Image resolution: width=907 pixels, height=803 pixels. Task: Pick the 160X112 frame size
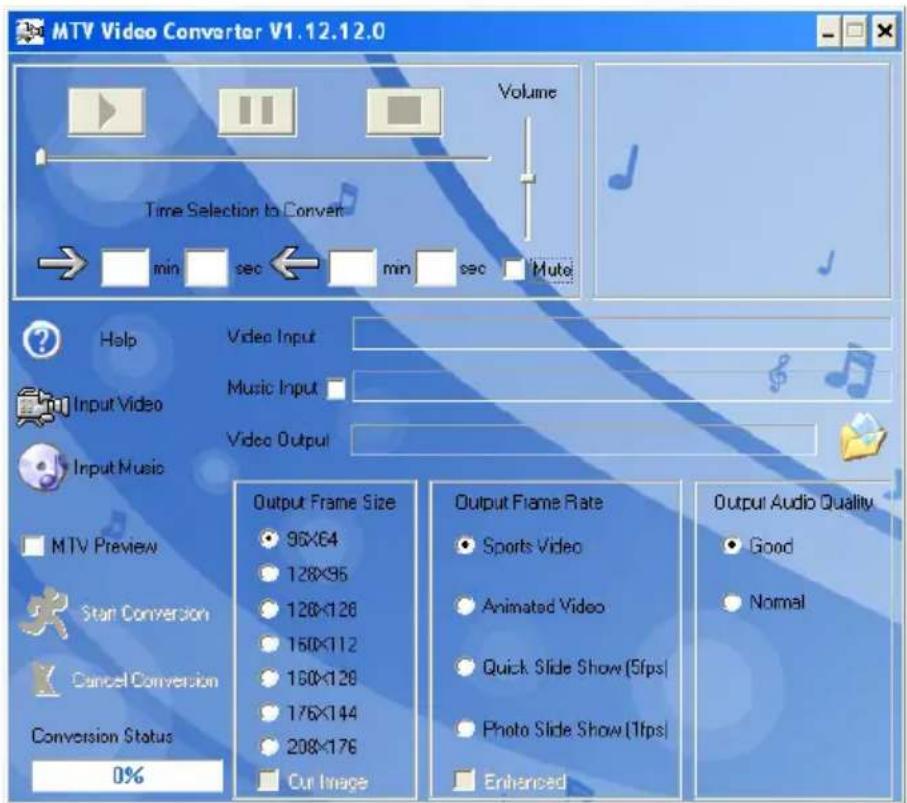pyautogui.click(x=269, y=643)
